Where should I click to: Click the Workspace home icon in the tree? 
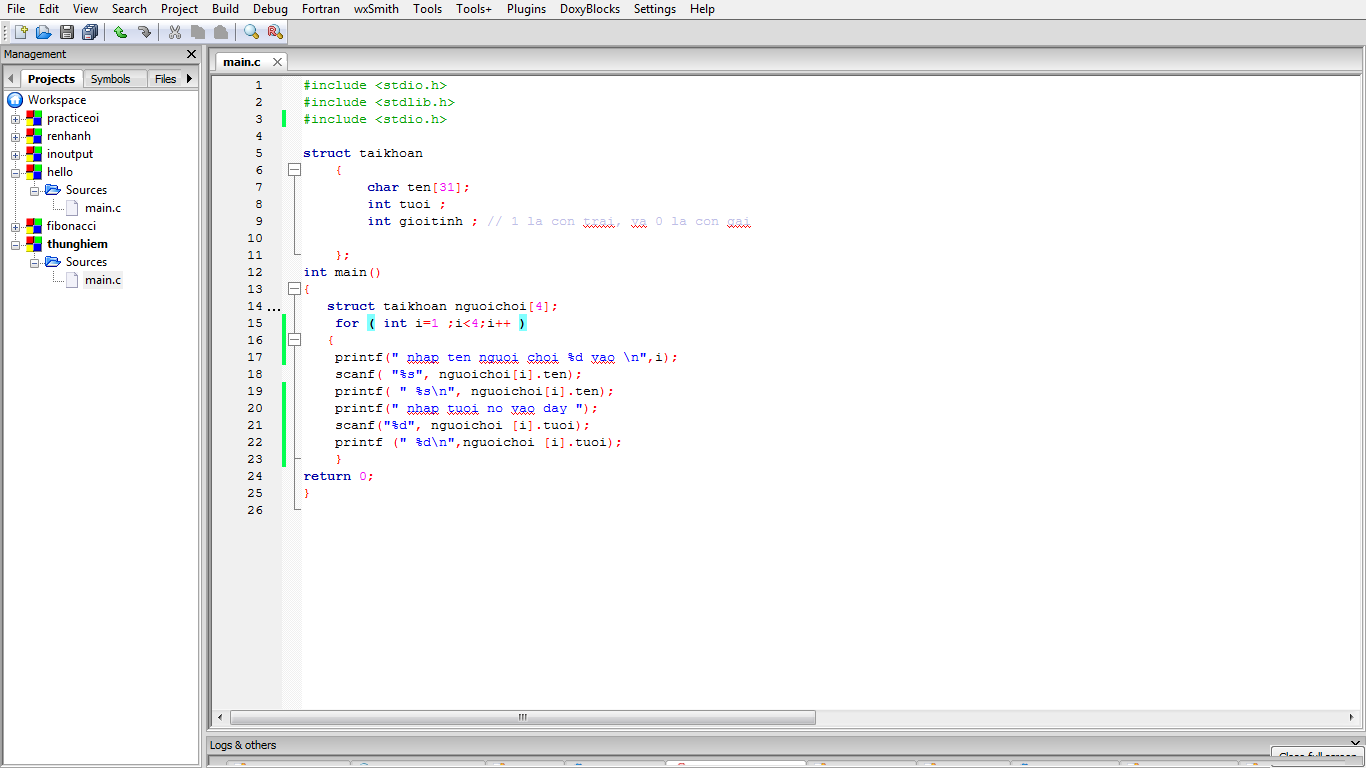tap(15, 100)
